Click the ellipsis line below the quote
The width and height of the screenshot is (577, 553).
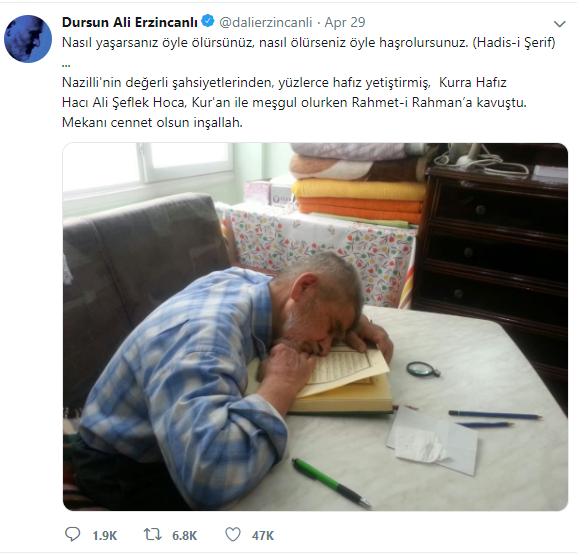66,65
